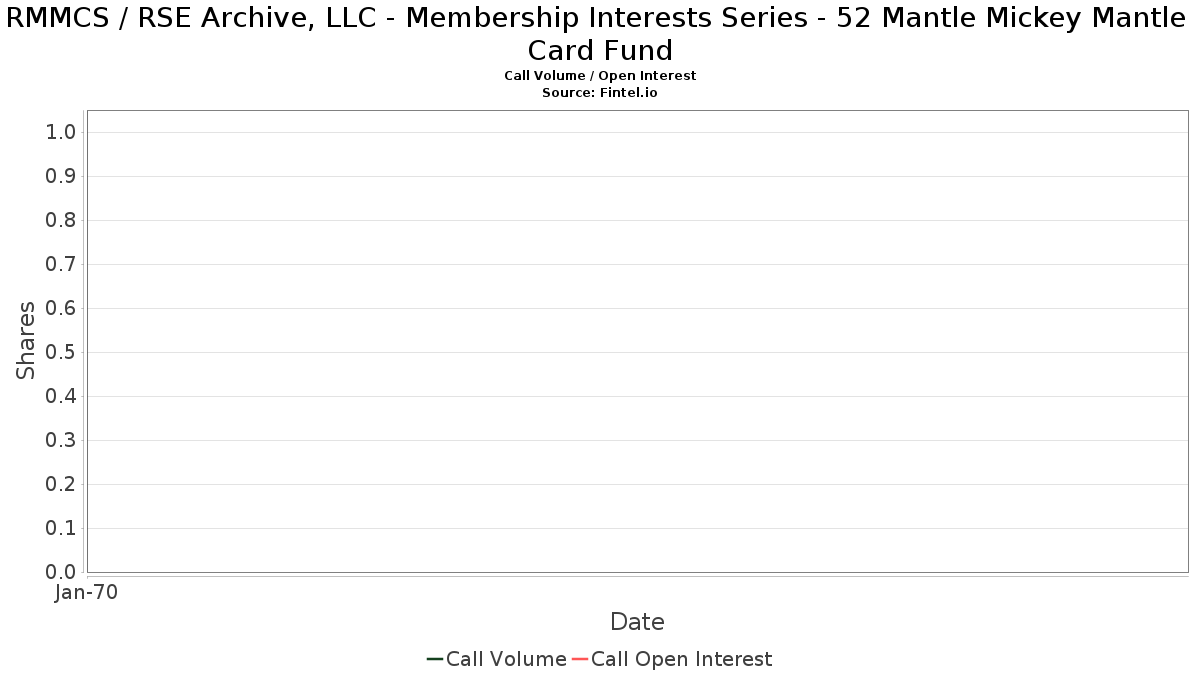This screenshot has height=675, width=1200.
Task: Click the 1.0 y-axis tick label
Action: tap(61, 133)
